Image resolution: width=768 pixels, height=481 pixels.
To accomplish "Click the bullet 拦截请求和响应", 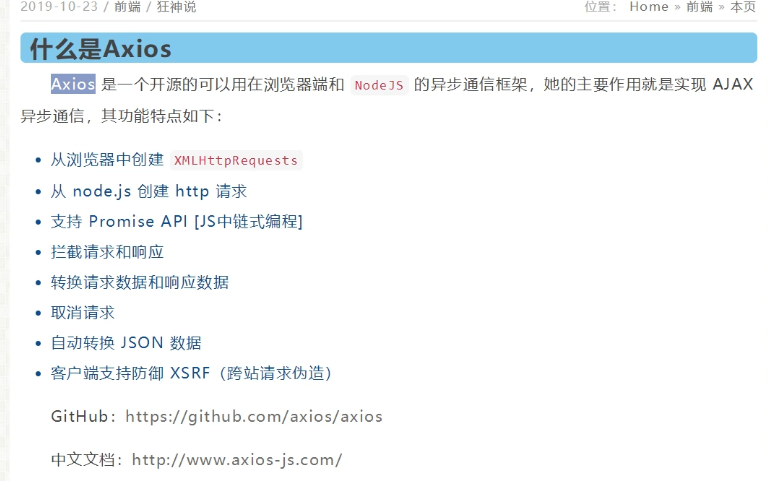I will [107, 252].
